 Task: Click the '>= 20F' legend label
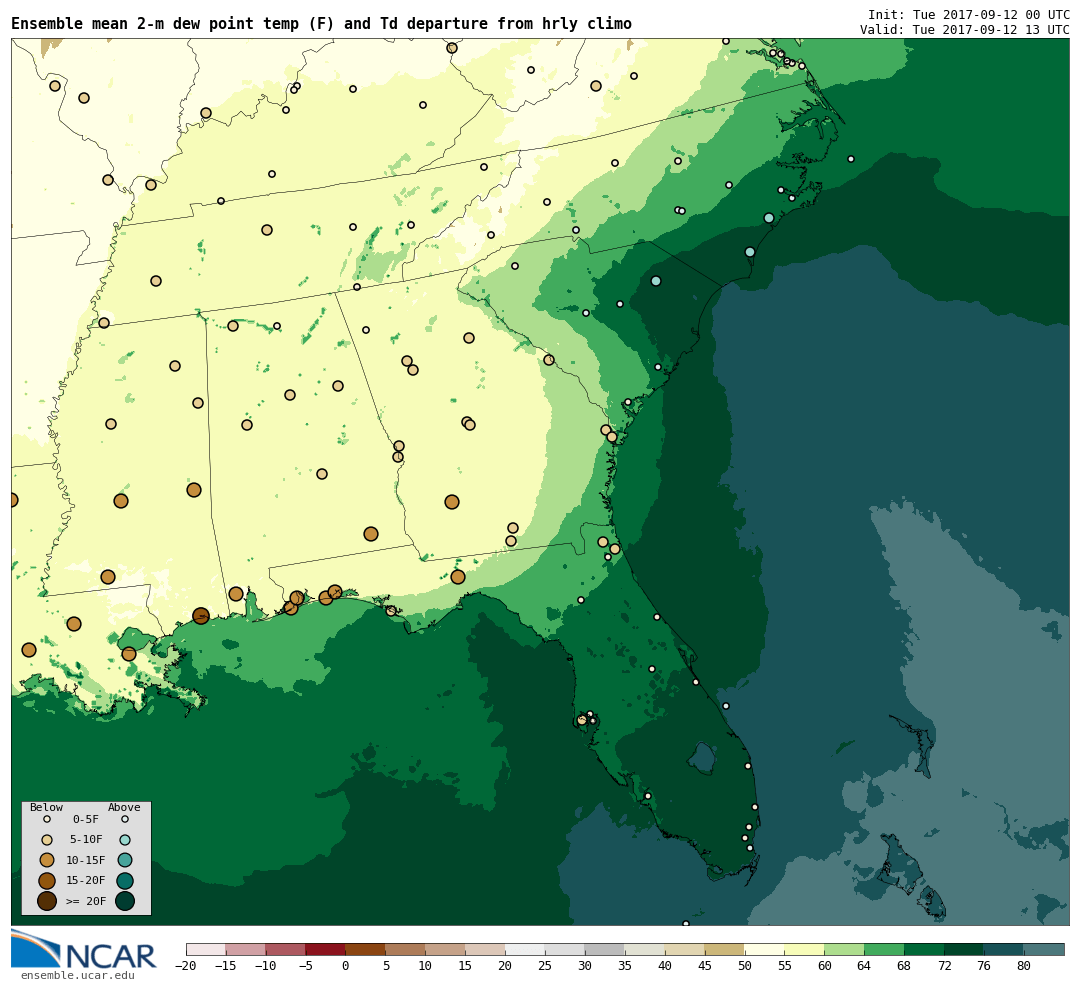pos(86,901)
